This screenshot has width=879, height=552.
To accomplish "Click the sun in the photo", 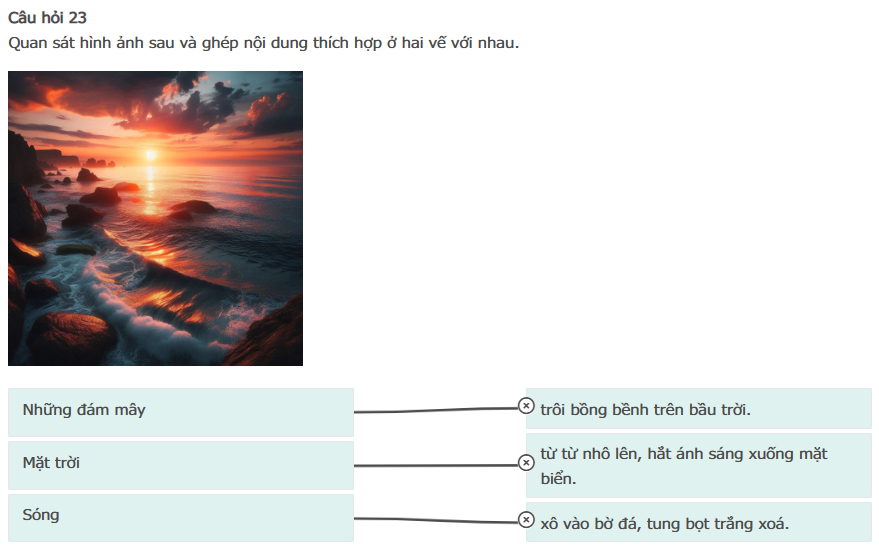I will [x=151, y=153].
